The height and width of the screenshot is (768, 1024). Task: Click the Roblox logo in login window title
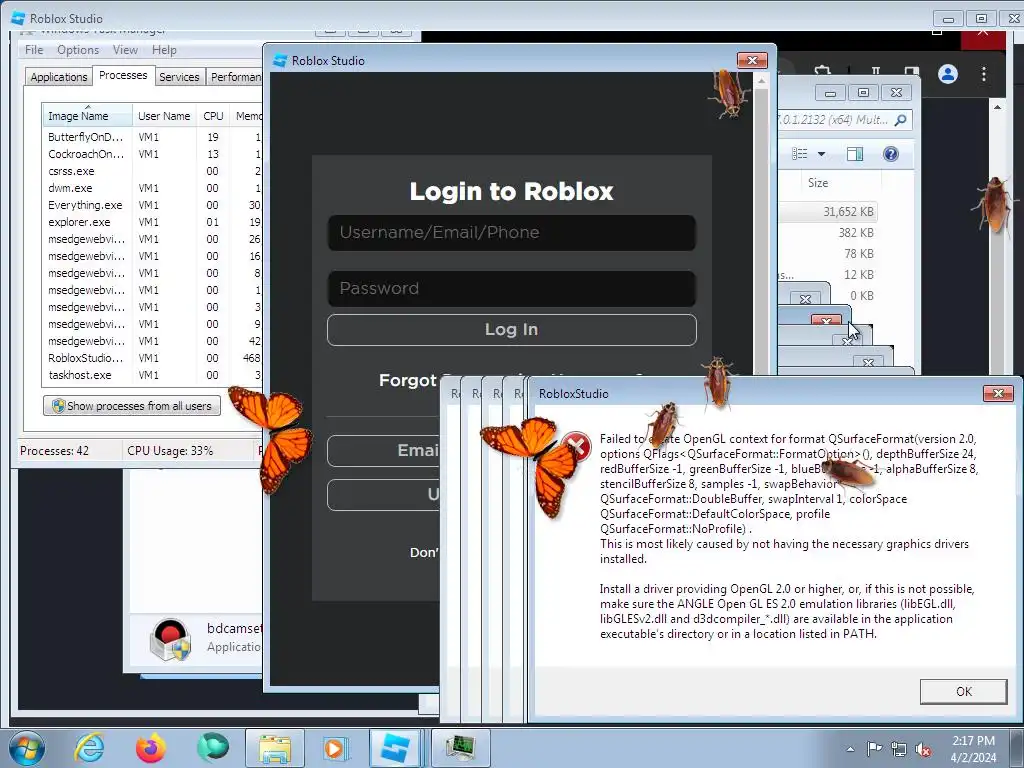280,61
